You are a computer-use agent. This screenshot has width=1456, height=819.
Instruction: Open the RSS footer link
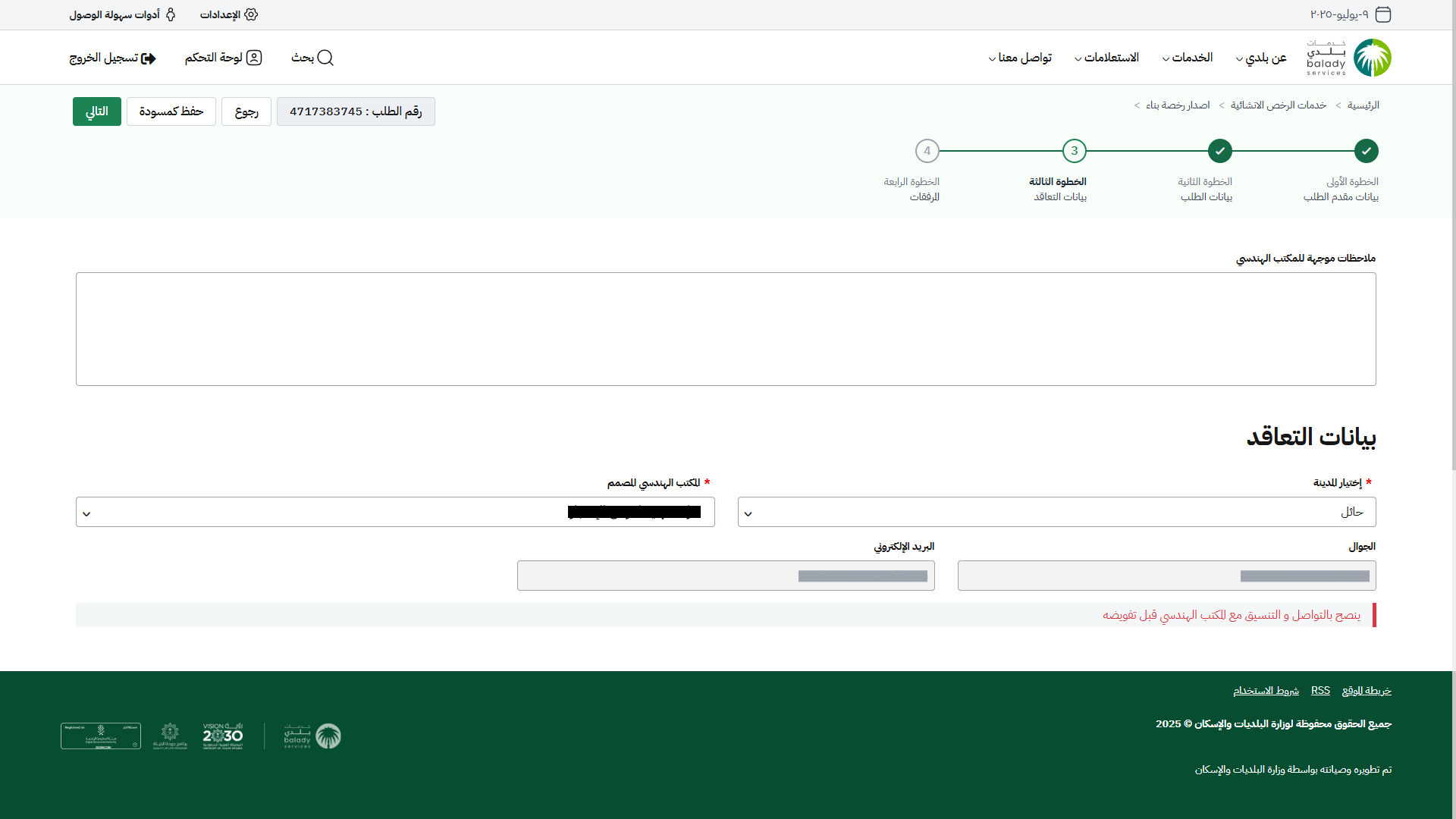click(1320, 690)
